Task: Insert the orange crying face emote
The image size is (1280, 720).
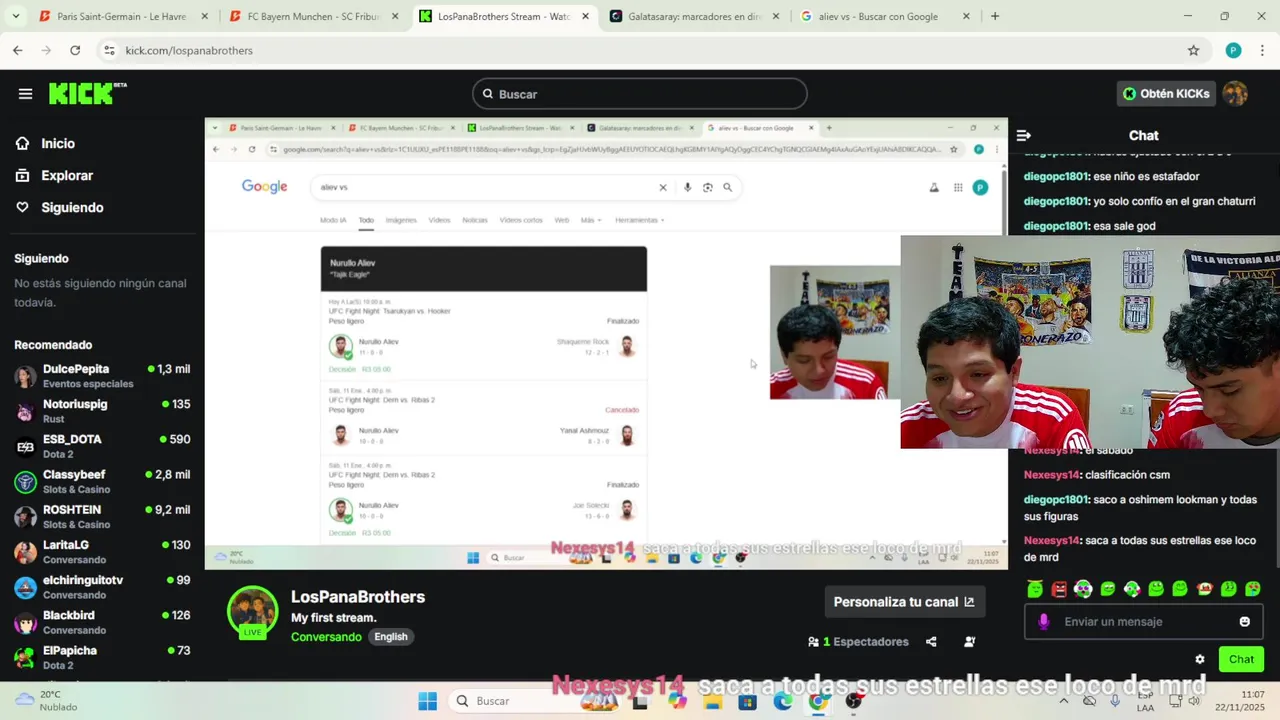Action: [1205, 589]
